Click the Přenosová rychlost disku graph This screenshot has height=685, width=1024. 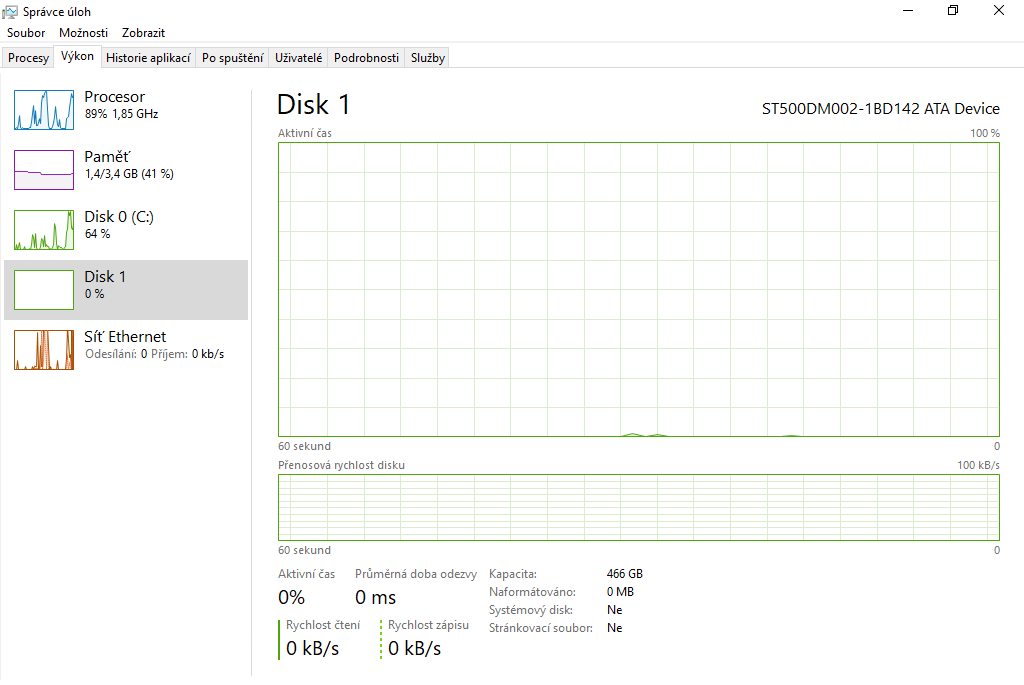[638, 507]
